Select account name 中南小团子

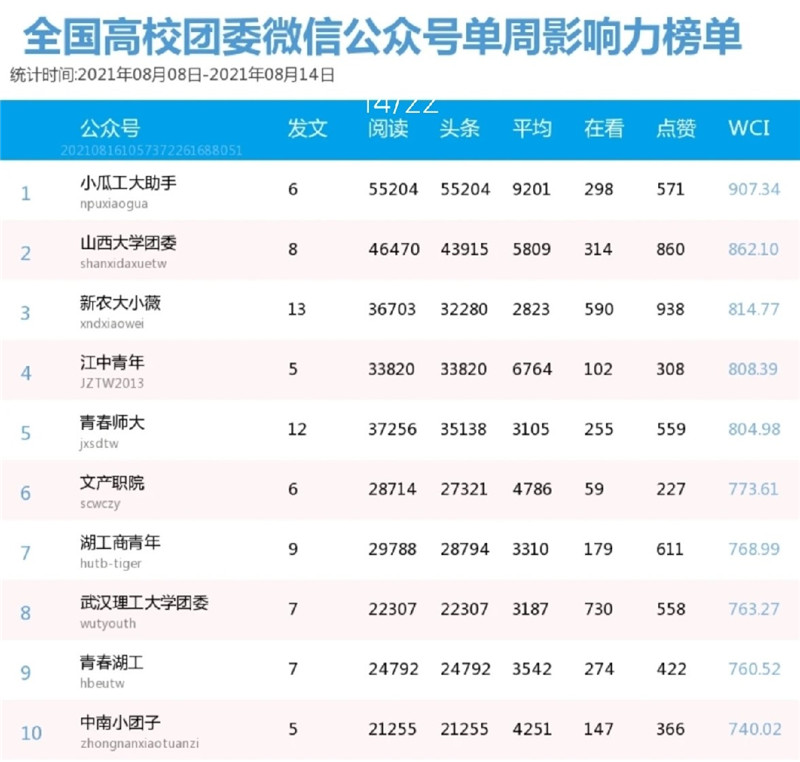(120, 722)
